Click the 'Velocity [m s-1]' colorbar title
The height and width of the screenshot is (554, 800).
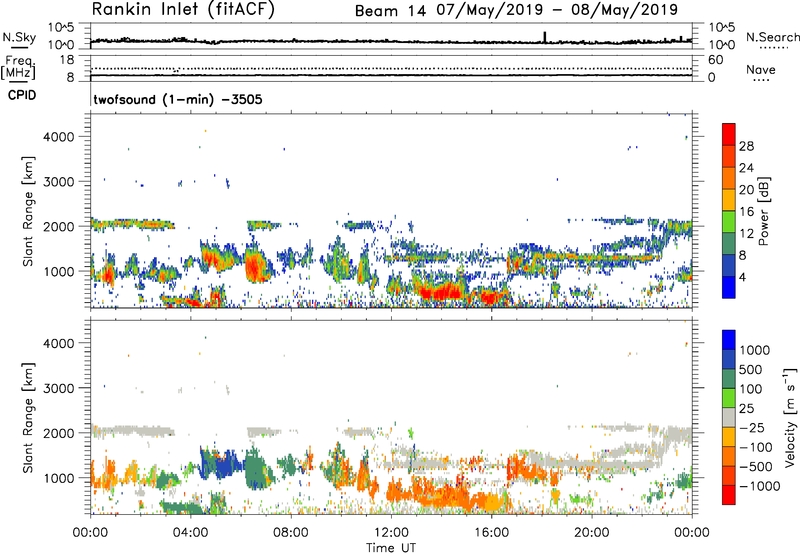pyautogui.click(x=790, y=417)
